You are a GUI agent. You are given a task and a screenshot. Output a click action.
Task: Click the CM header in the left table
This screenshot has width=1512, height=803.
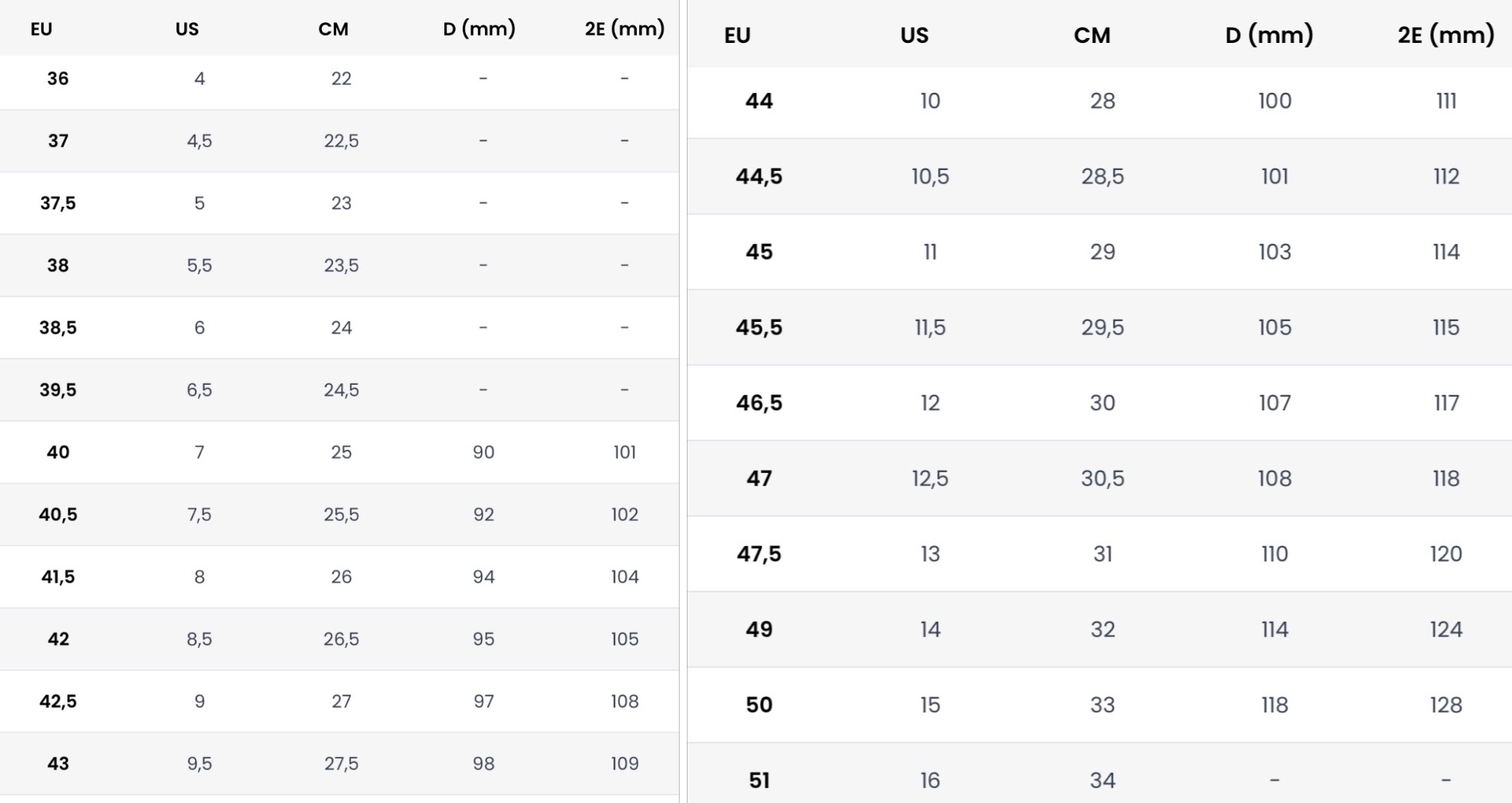[x=333, y=29]
